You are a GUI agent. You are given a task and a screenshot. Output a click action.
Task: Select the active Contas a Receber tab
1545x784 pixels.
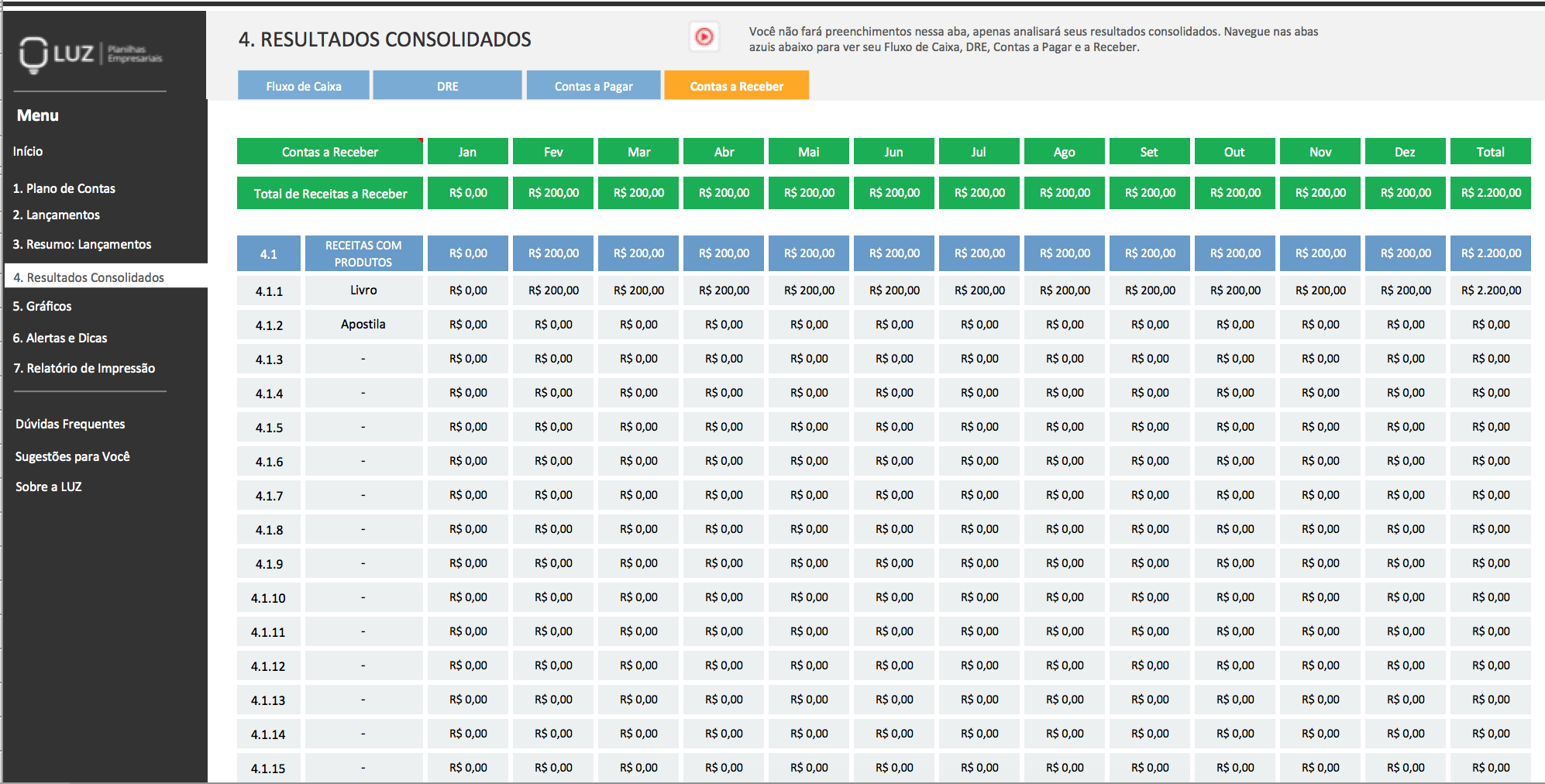click(736, 85)
